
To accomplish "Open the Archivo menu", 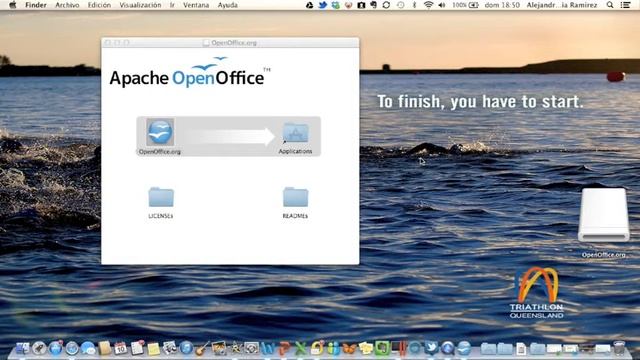I will click(67, 5).
